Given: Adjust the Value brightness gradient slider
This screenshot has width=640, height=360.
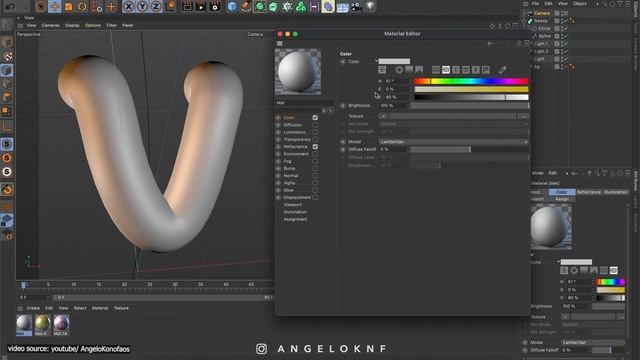Looking at the screenshot, I should tap(471, 97).
